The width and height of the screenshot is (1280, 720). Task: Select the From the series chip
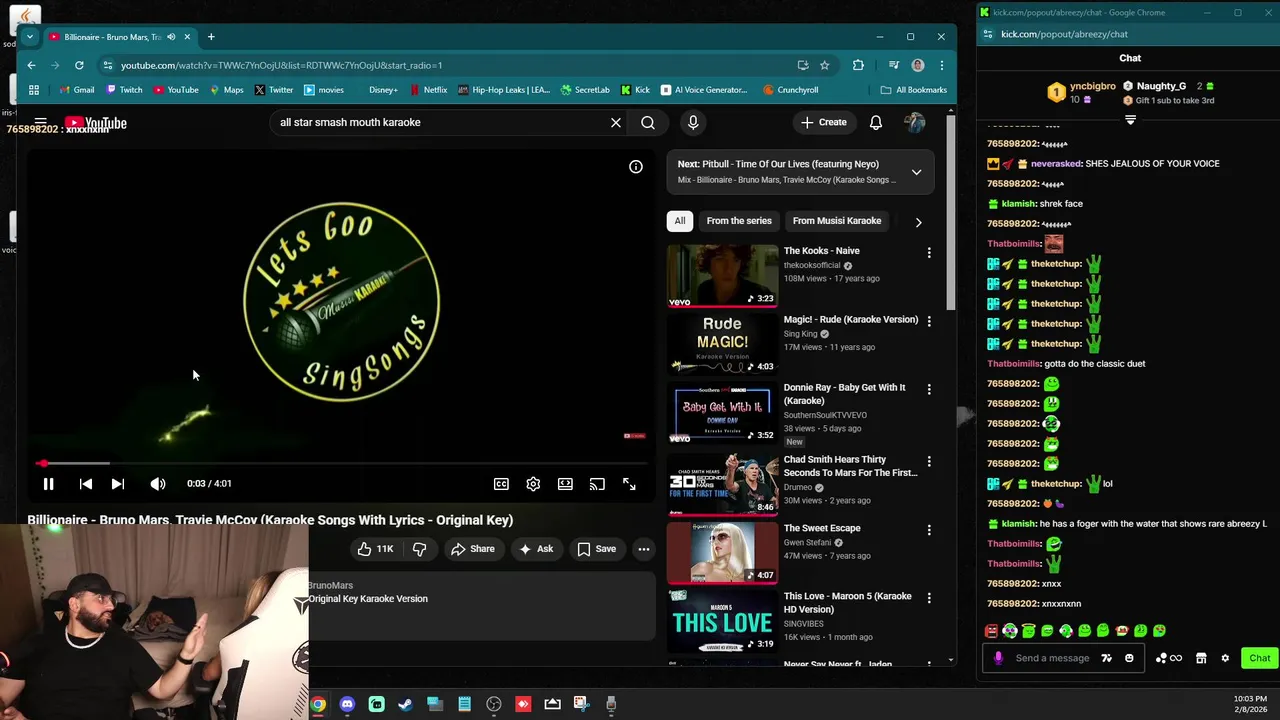(739, 221)
